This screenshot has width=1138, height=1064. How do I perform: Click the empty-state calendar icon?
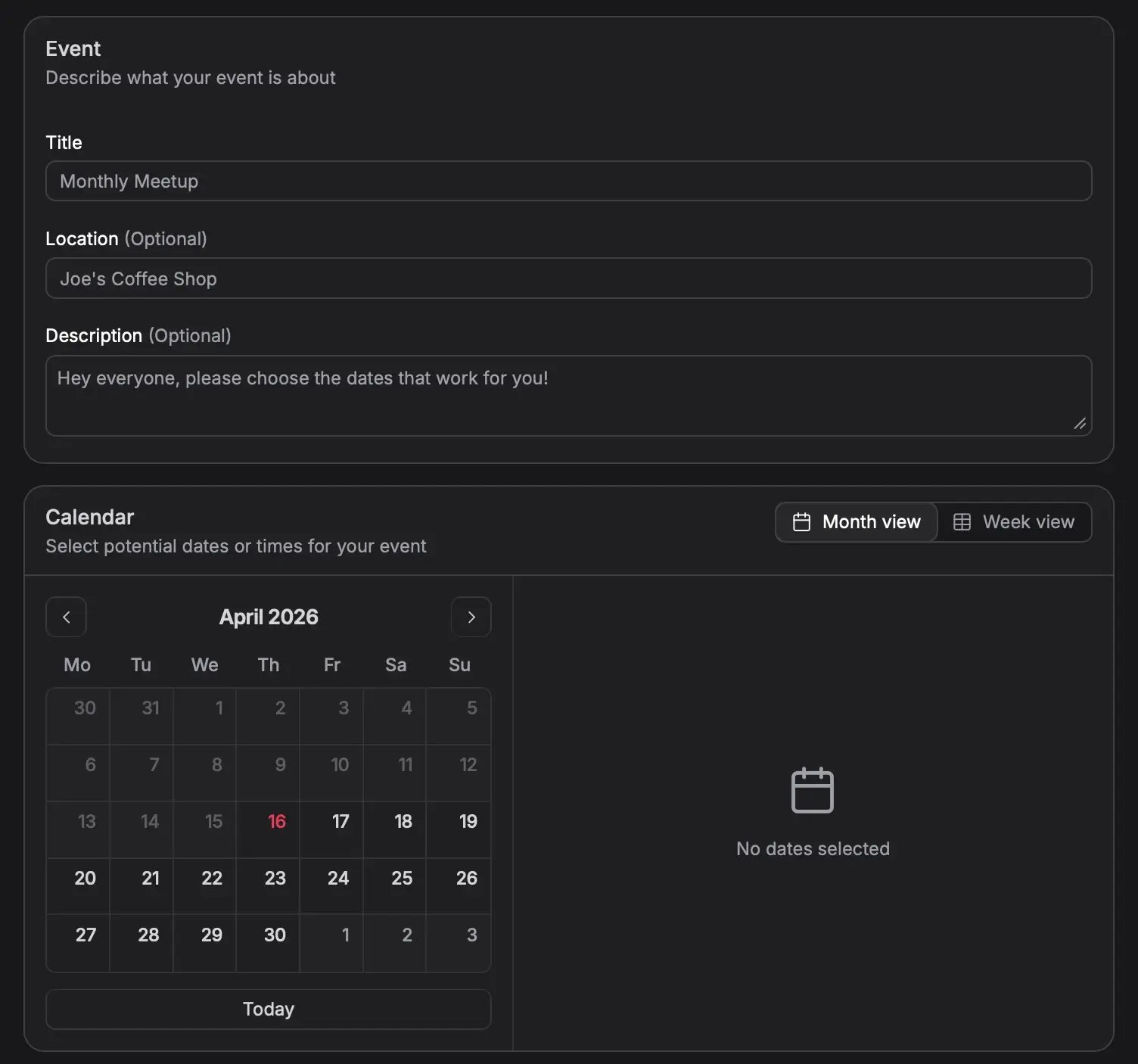pyautogui.click(x=812, y=790)
